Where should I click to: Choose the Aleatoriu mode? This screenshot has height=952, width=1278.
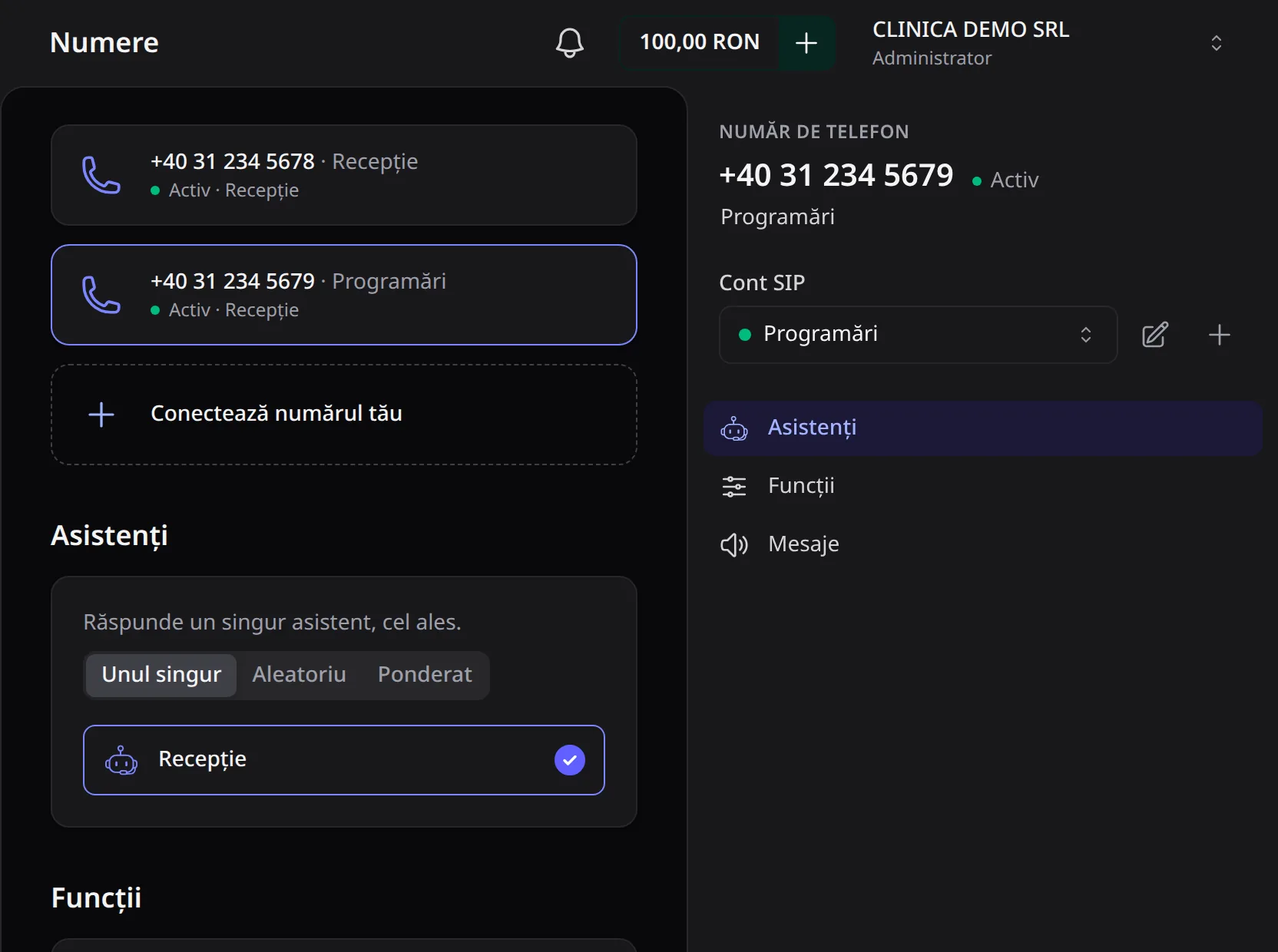(x=300, y=675)
